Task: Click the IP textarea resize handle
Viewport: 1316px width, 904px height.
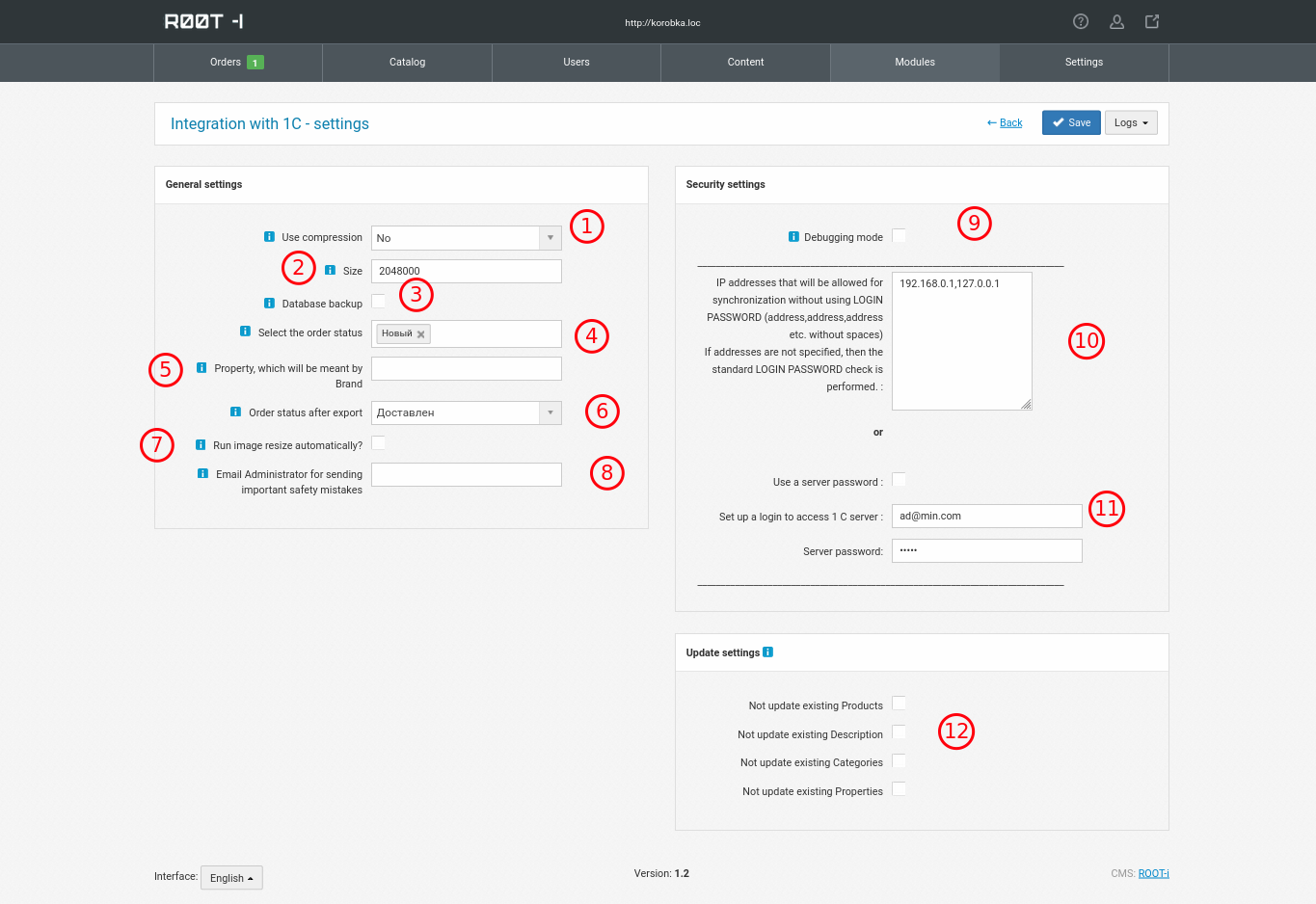Action: [x=1027, y=405]
